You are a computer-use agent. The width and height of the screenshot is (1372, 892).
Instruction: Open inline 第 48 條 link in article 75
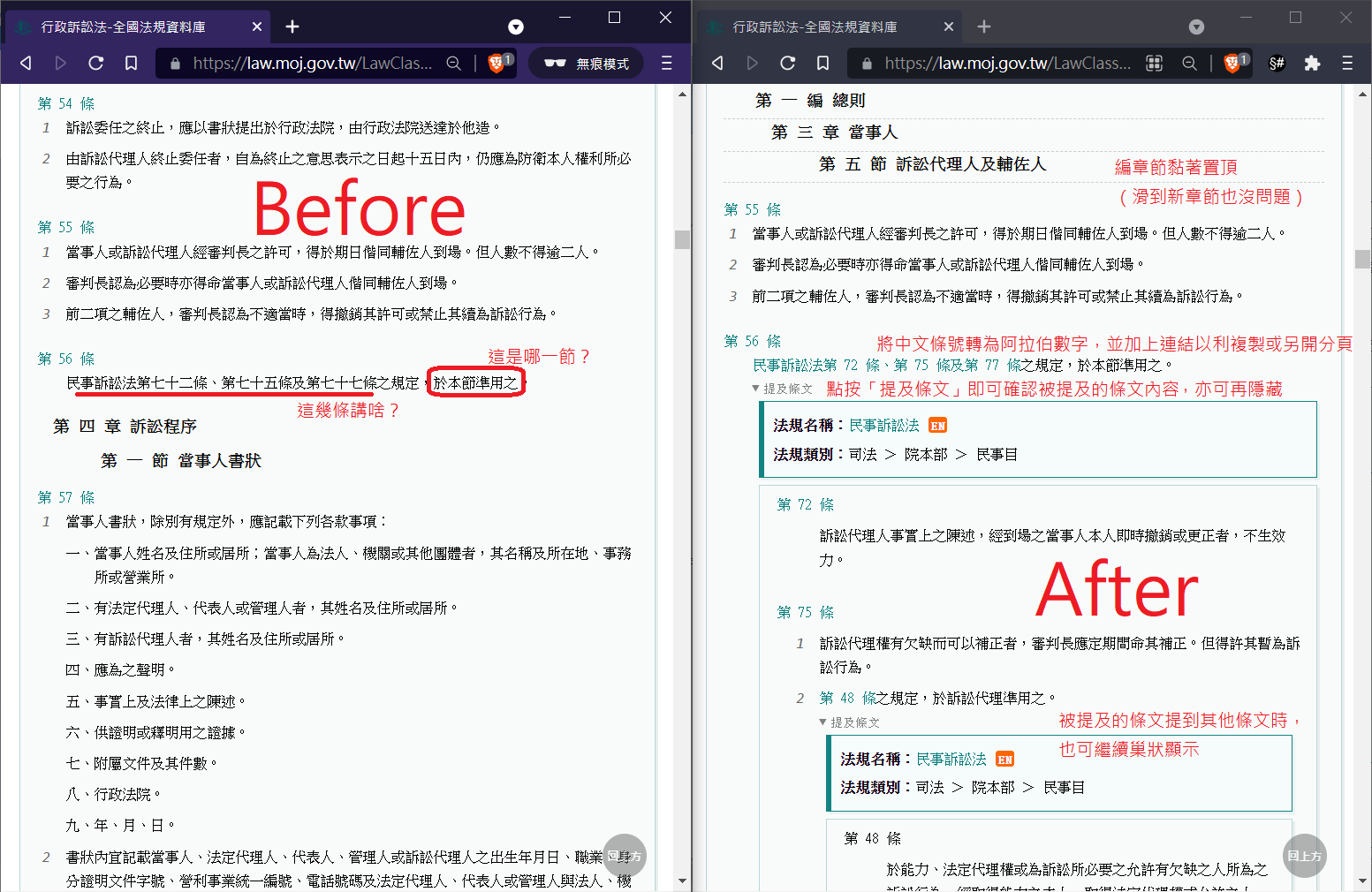[848, 699]
